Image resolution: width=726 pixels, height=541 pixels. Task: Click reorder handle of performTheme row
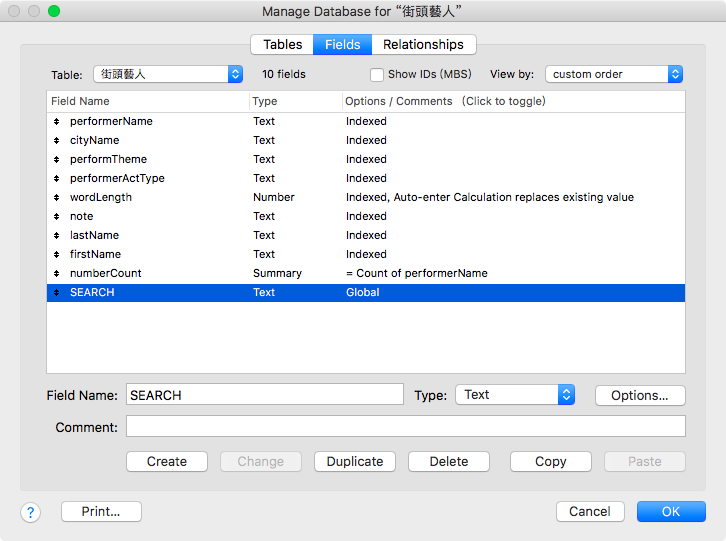point(56,159)
